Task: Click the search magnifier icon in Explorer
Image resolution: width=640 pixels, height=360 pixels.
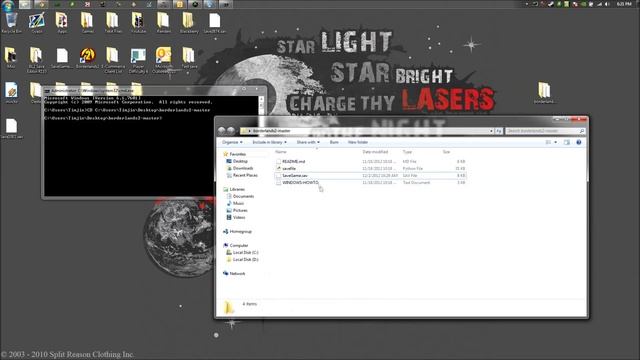Action: coord(582,131)
